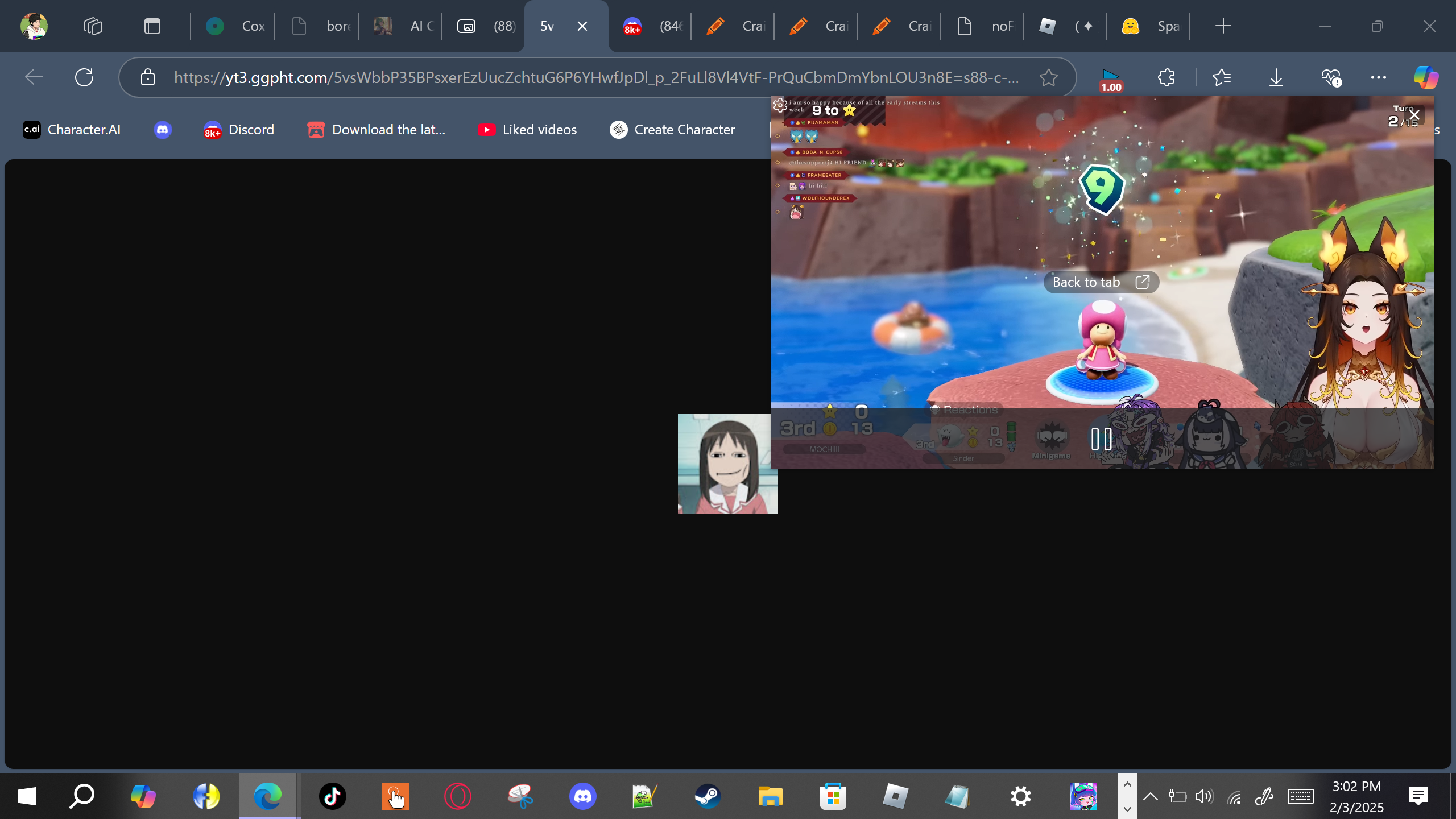Open File Explorer from the taskbar
Viewport: 1456px width, 819px height.
pos(770,796)
